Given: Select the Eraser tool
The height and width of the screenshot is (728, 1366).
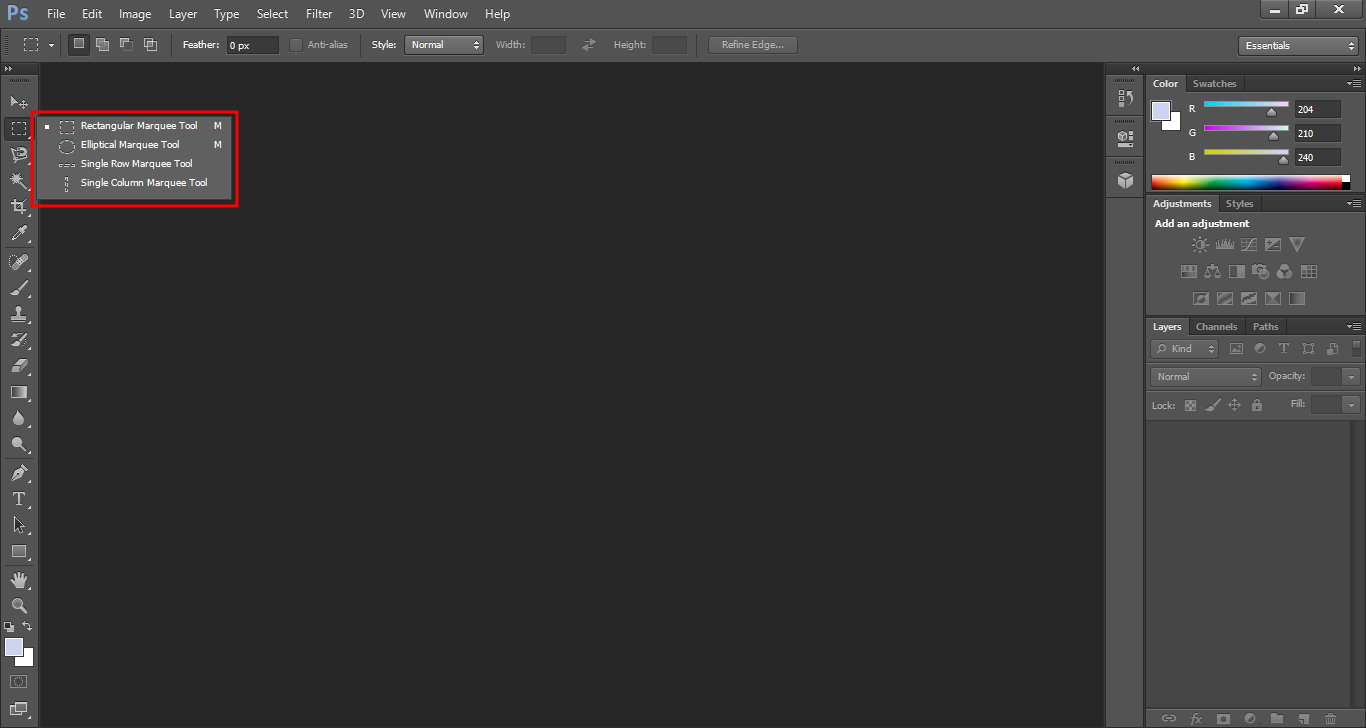Looking at the screenshot, I should [x=19, y=366].
